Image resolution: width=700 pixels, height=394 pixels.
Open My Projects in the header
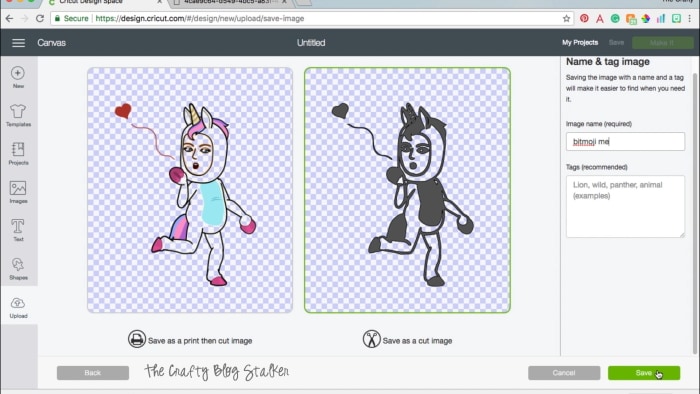[x=580, y=42]
